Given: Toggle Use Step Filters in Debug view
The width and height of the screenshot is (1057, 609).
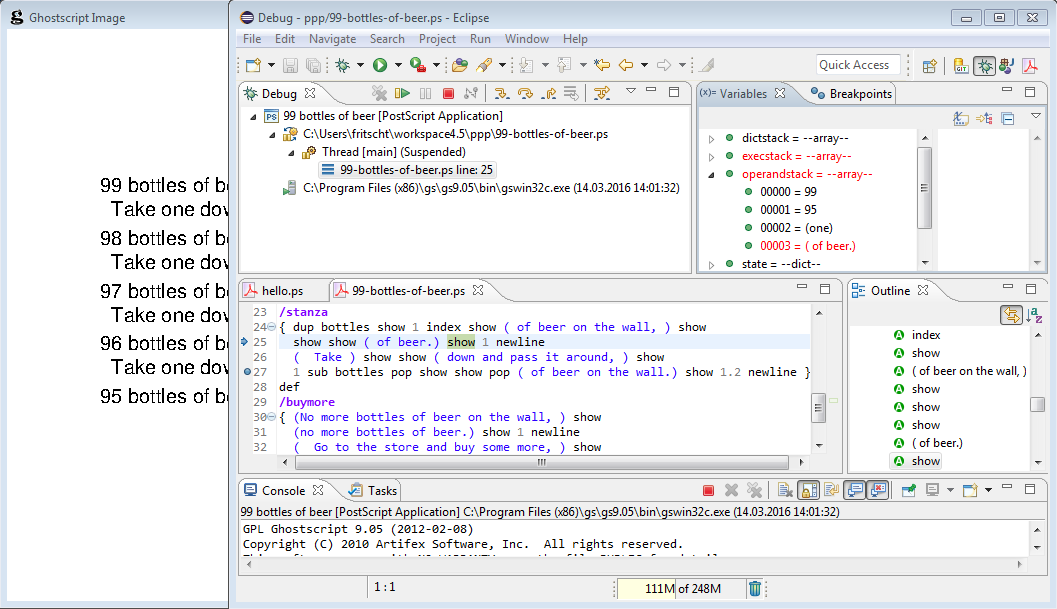Looking at the screenshot, I should (x=602, y=93).
